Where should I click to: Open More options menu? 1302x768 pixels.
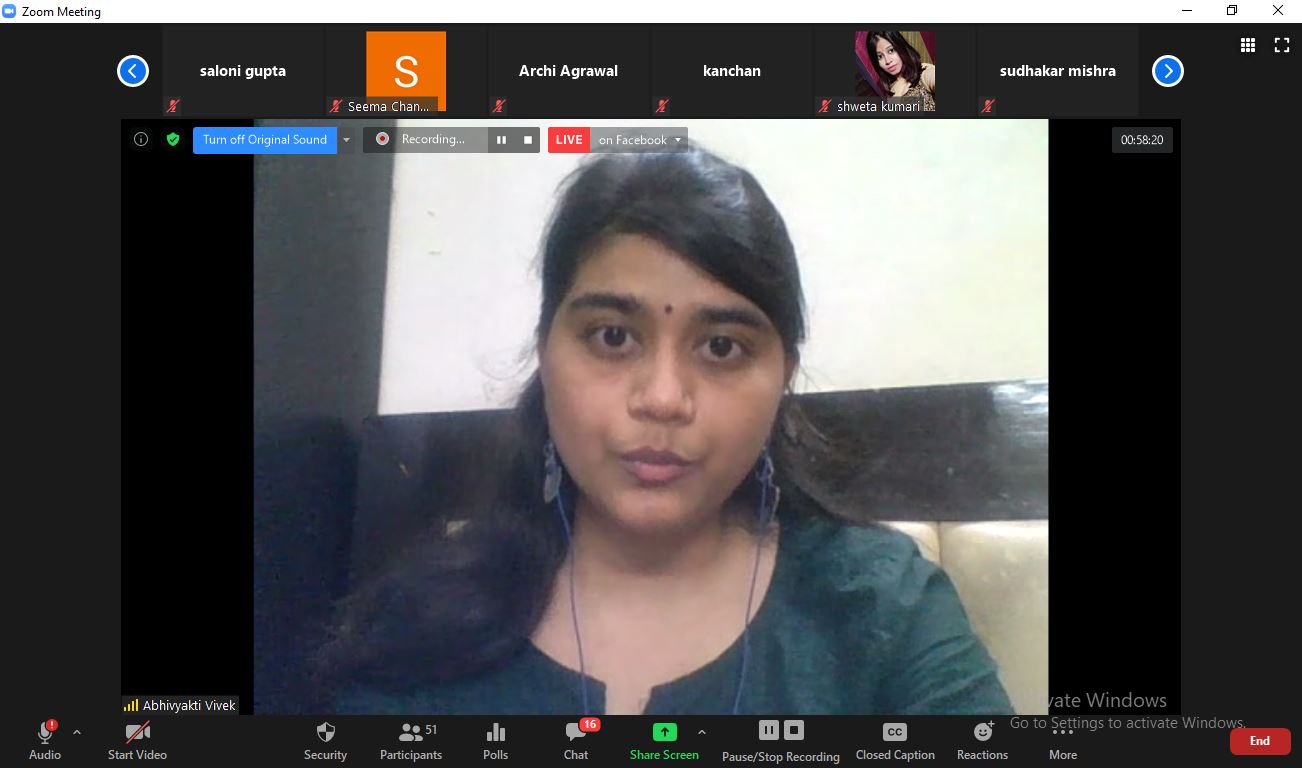(1063, 741)
